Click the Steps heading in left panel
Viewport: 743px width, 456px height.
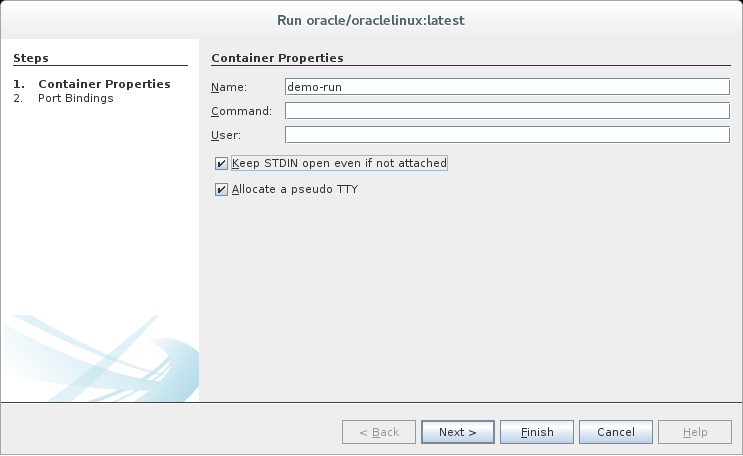point(31,58)
